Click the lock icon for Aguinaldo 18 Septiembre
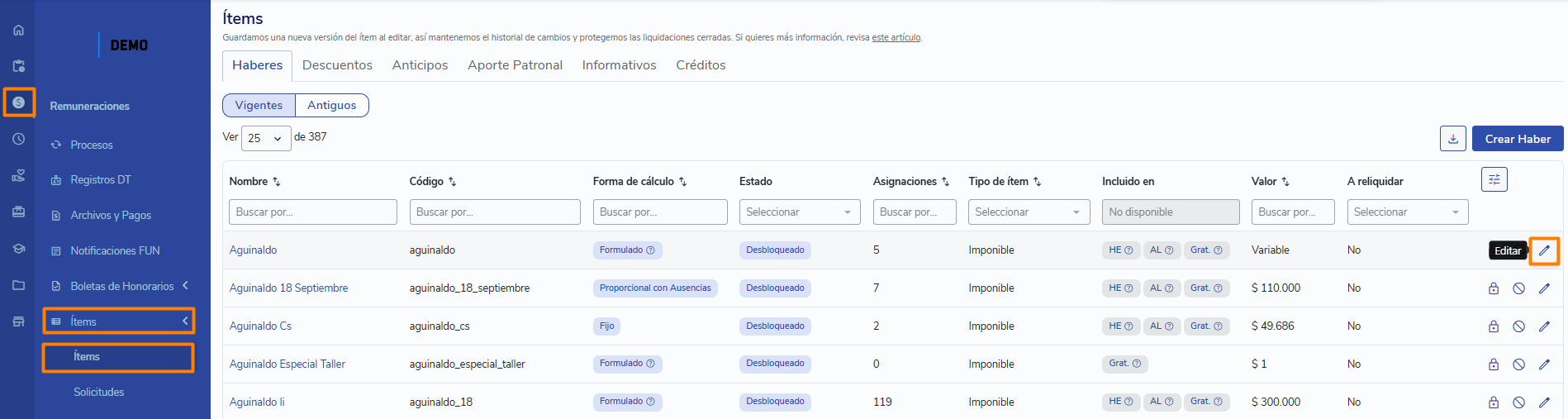The image size is (1568, 419). [1493, 288]
